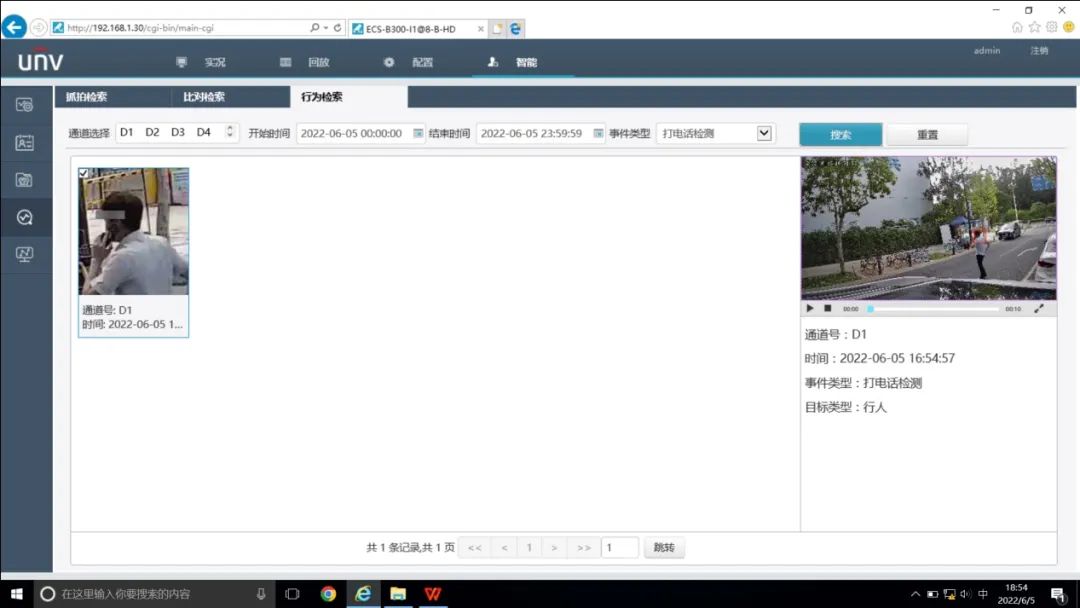Open the sidebar face ID card icon

click(x=25, y=142)
